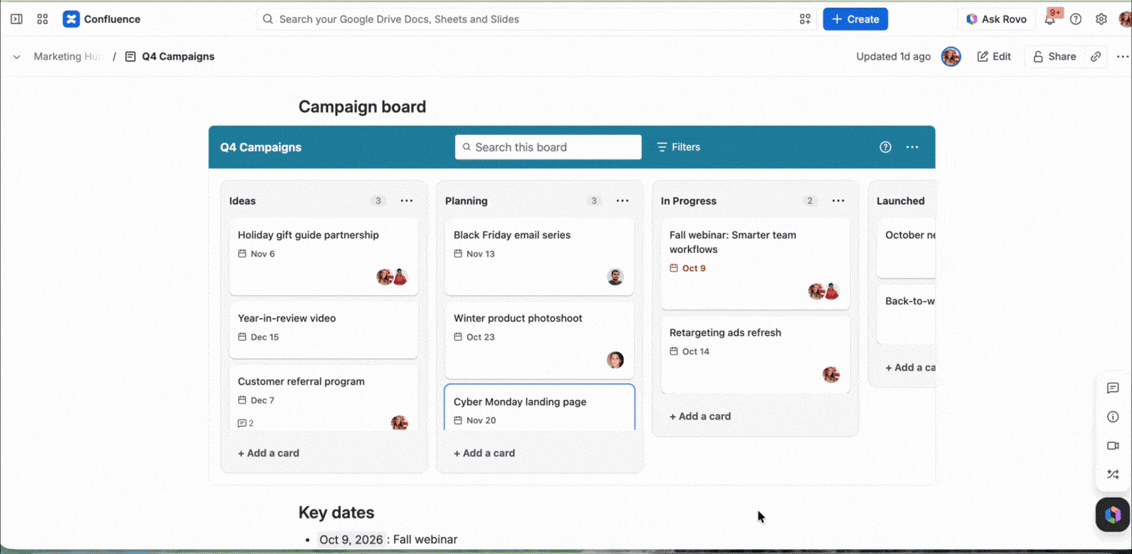Screen dimensions: 1132x554
Task: Open the Filters dropdown on board
Action: click(x=679, y=147)
